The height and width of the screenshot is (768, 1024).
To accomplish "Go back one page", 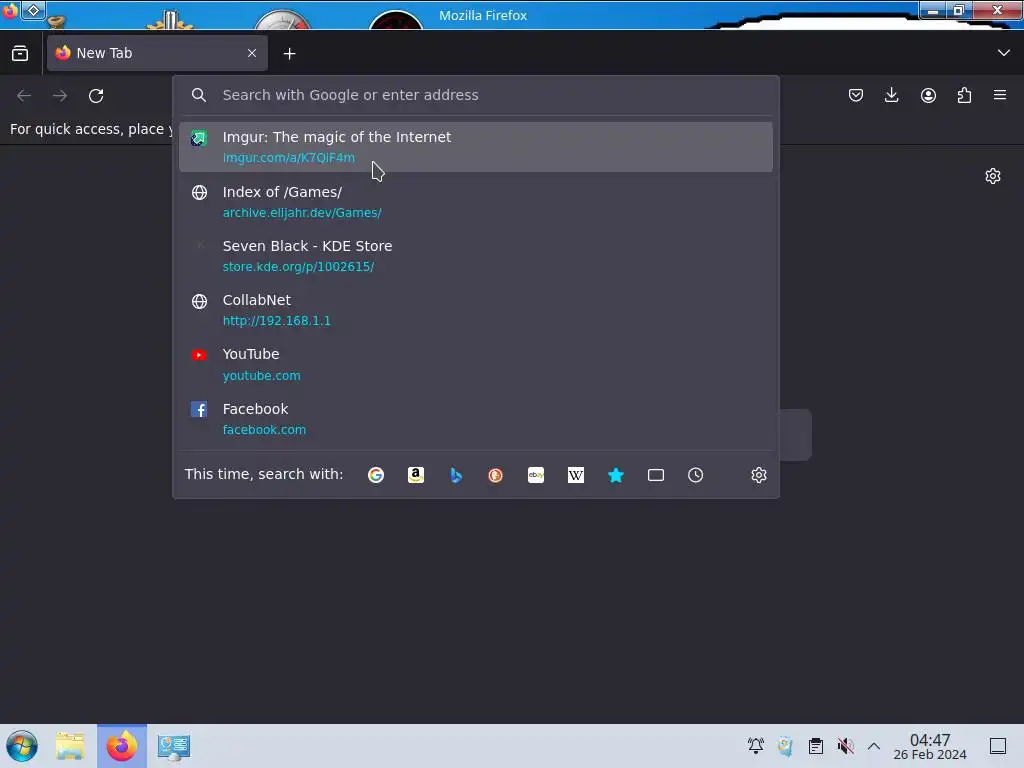I will coord(24,96).
